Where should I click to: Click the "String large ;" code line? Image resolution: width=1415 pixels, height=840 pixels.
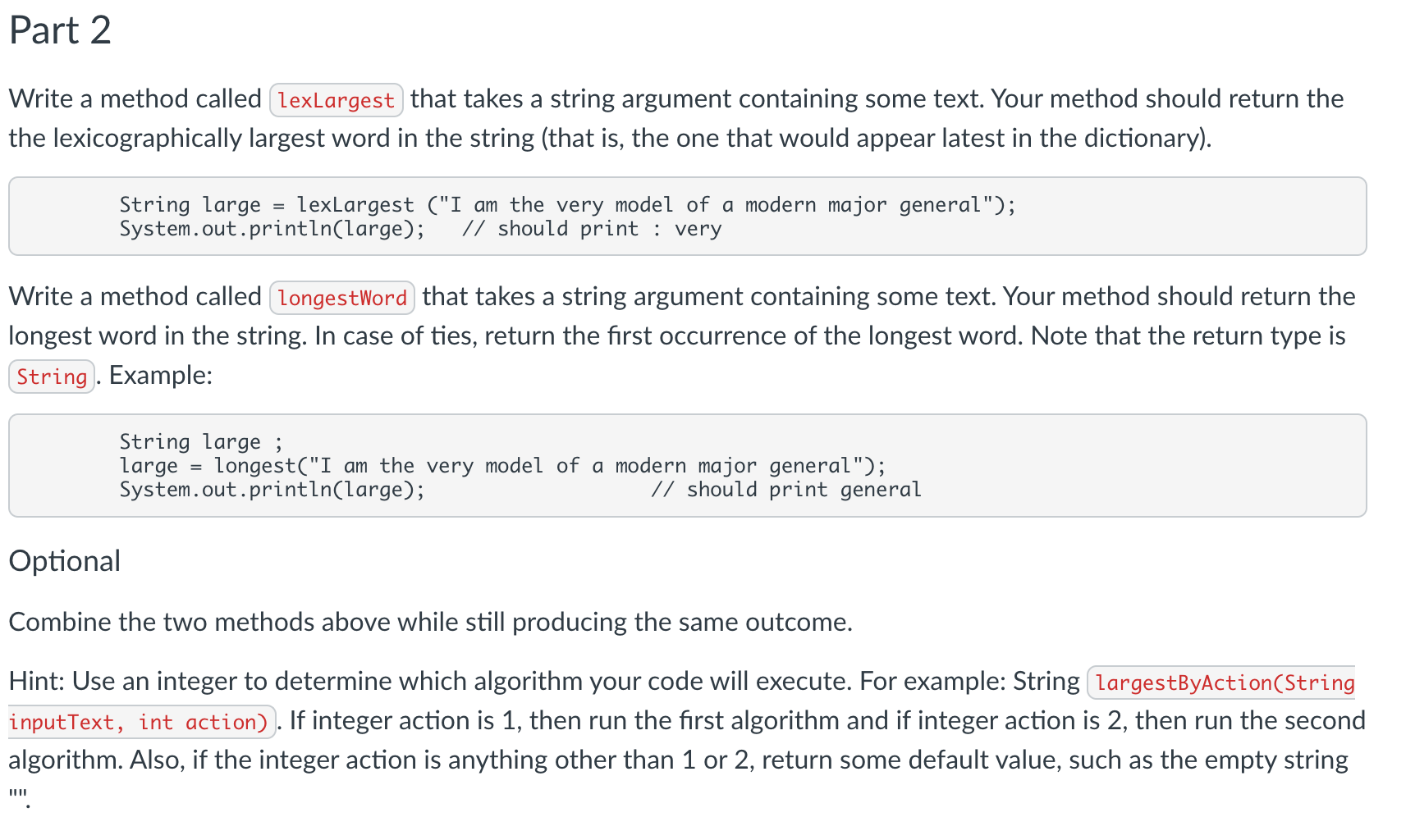[x=201, y=442]
